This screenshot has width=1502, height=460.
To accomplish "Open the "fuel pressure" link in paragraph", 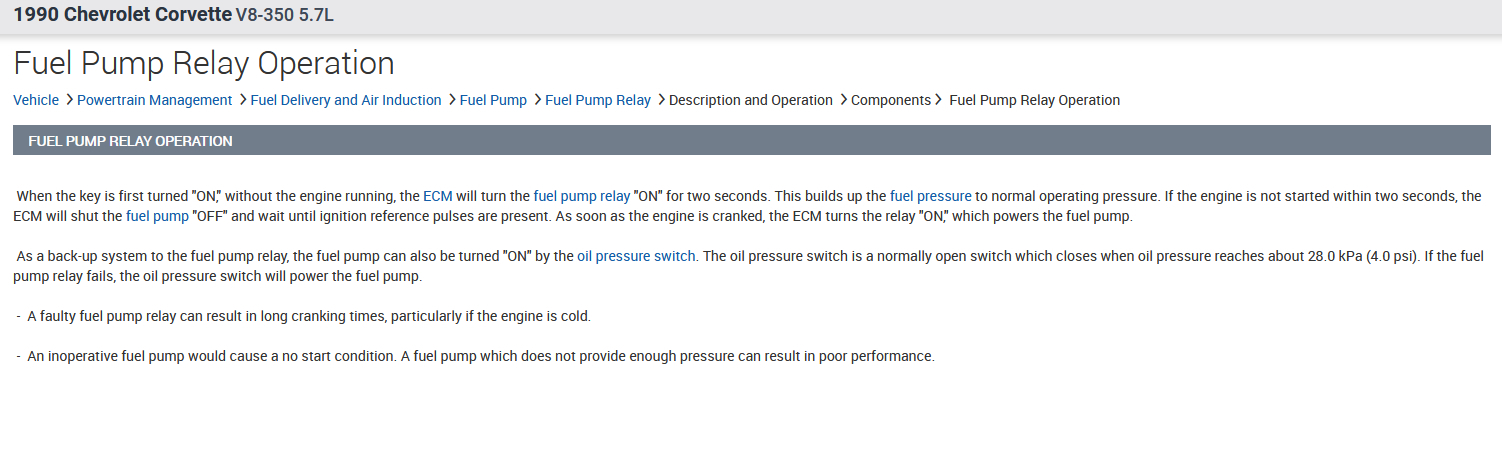I will click(930, 197).
